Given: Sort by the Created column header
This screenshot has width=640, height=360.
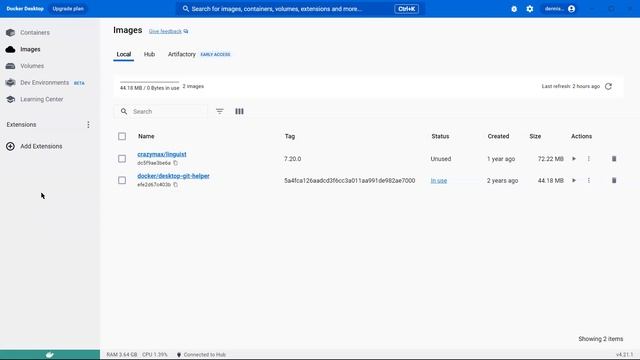Looking at the screenshot, I should coord(498,136).
